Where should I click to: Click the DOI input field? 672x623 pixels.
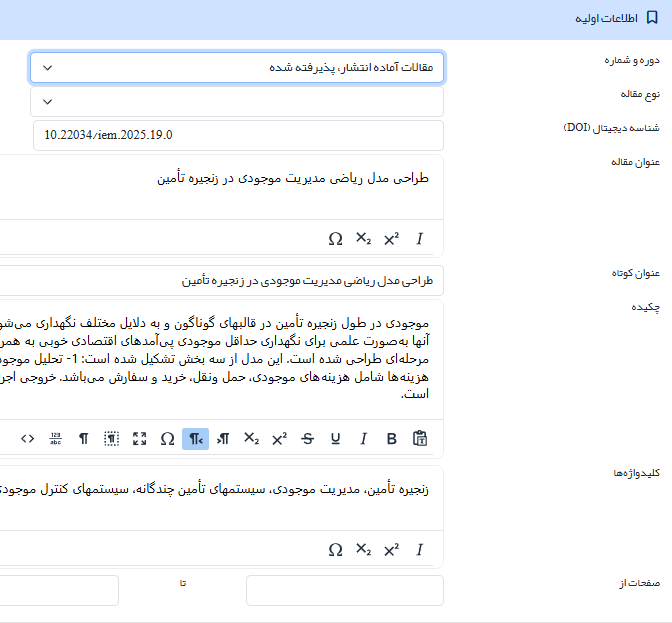237,135
